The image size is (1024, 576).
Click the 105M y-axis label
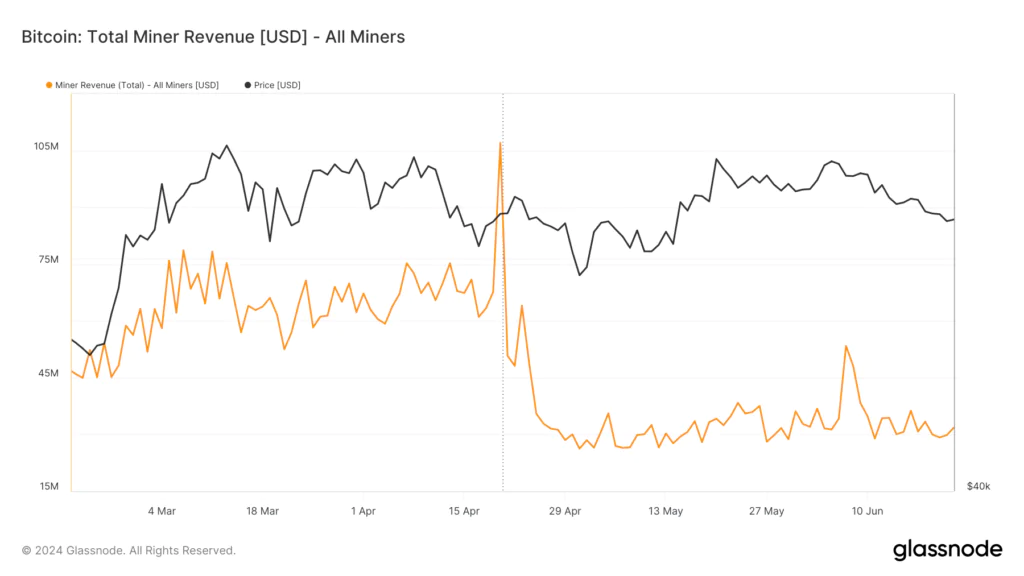point(46,147)
